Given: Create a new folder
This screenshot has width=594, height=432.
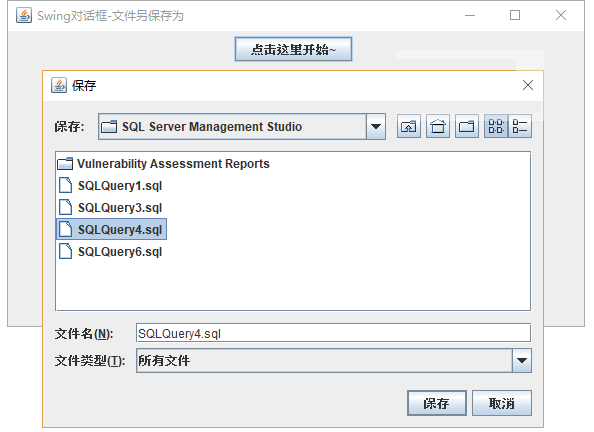Looking at the screenshot, I should pyautogui.click(x=467, y=126).
